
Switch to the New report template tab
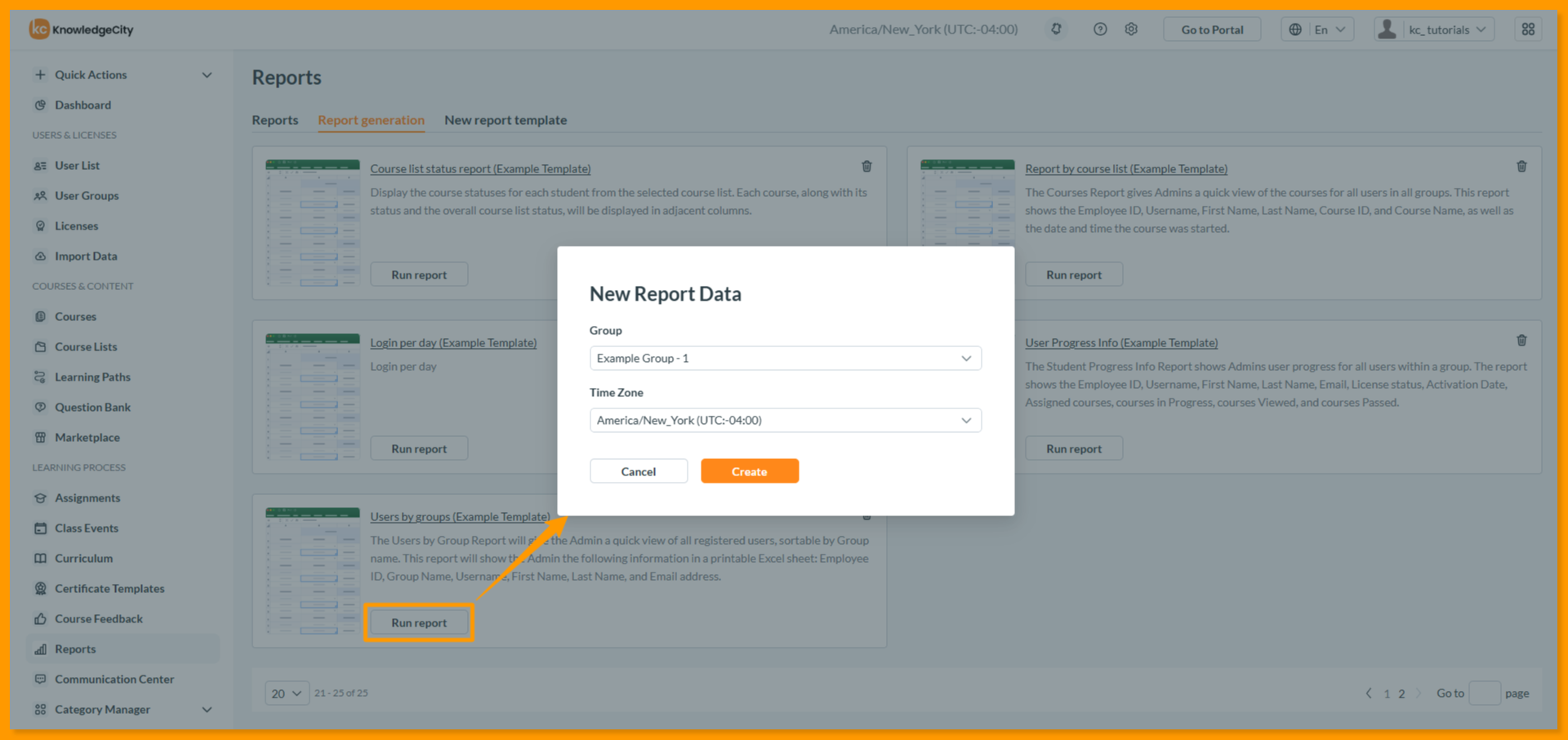[506, 120]
